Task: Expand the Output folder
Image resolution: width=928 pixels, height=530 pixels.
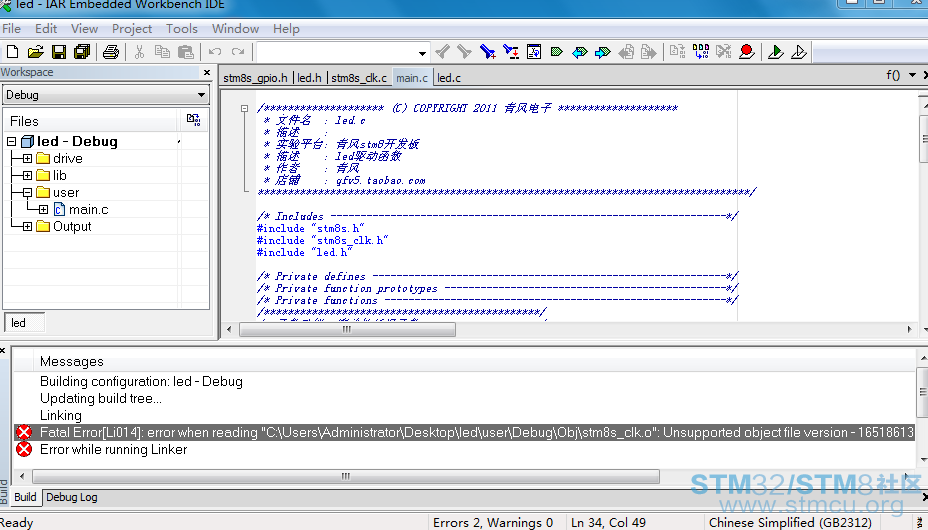Action: pyautogui.click(x=27, y=227)
